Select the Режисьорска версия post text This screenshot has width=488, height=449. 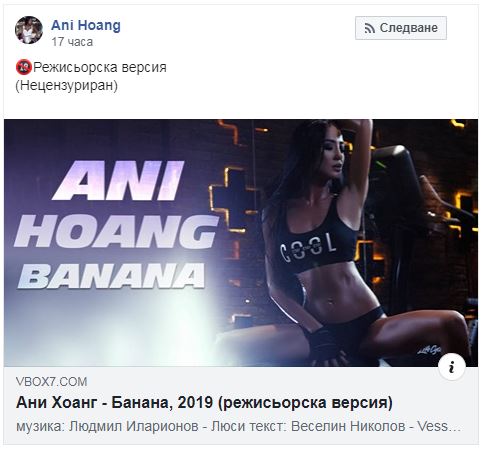(100, 67)
